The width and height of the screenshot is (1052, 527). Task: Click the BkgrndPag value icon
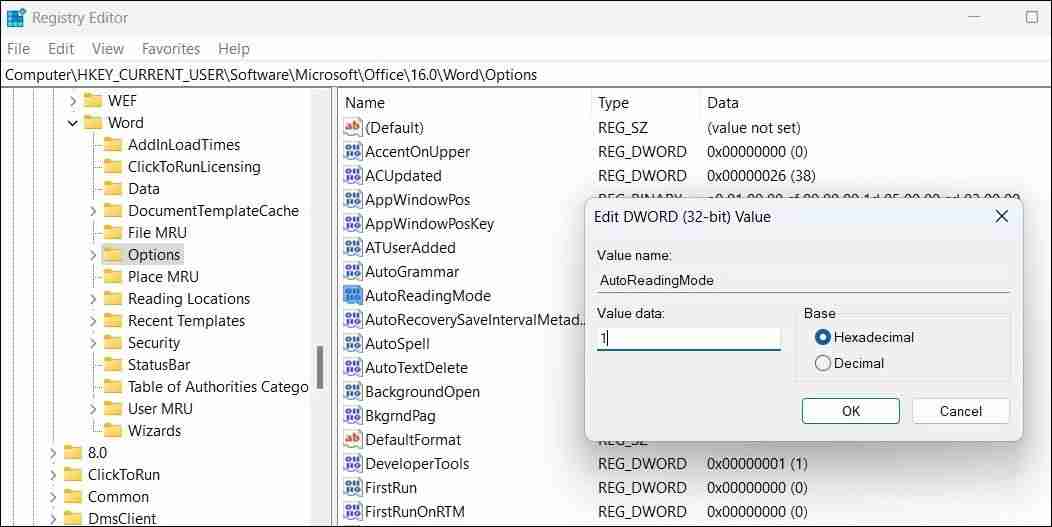point(352,416)
